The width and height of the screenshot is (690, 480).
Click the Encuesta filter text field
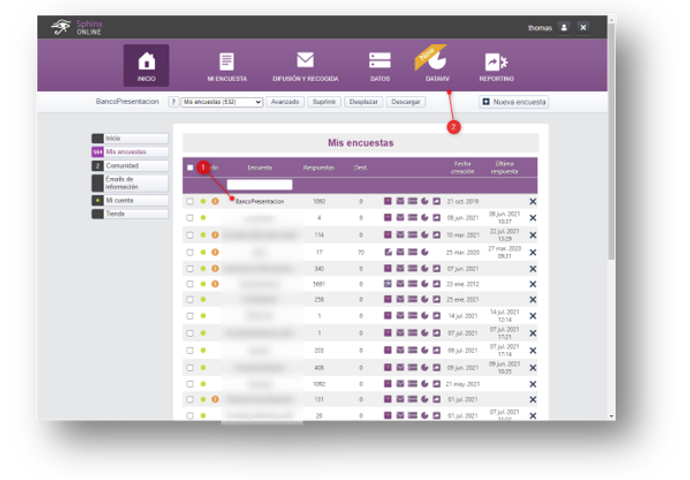click(x=260, y=184)
